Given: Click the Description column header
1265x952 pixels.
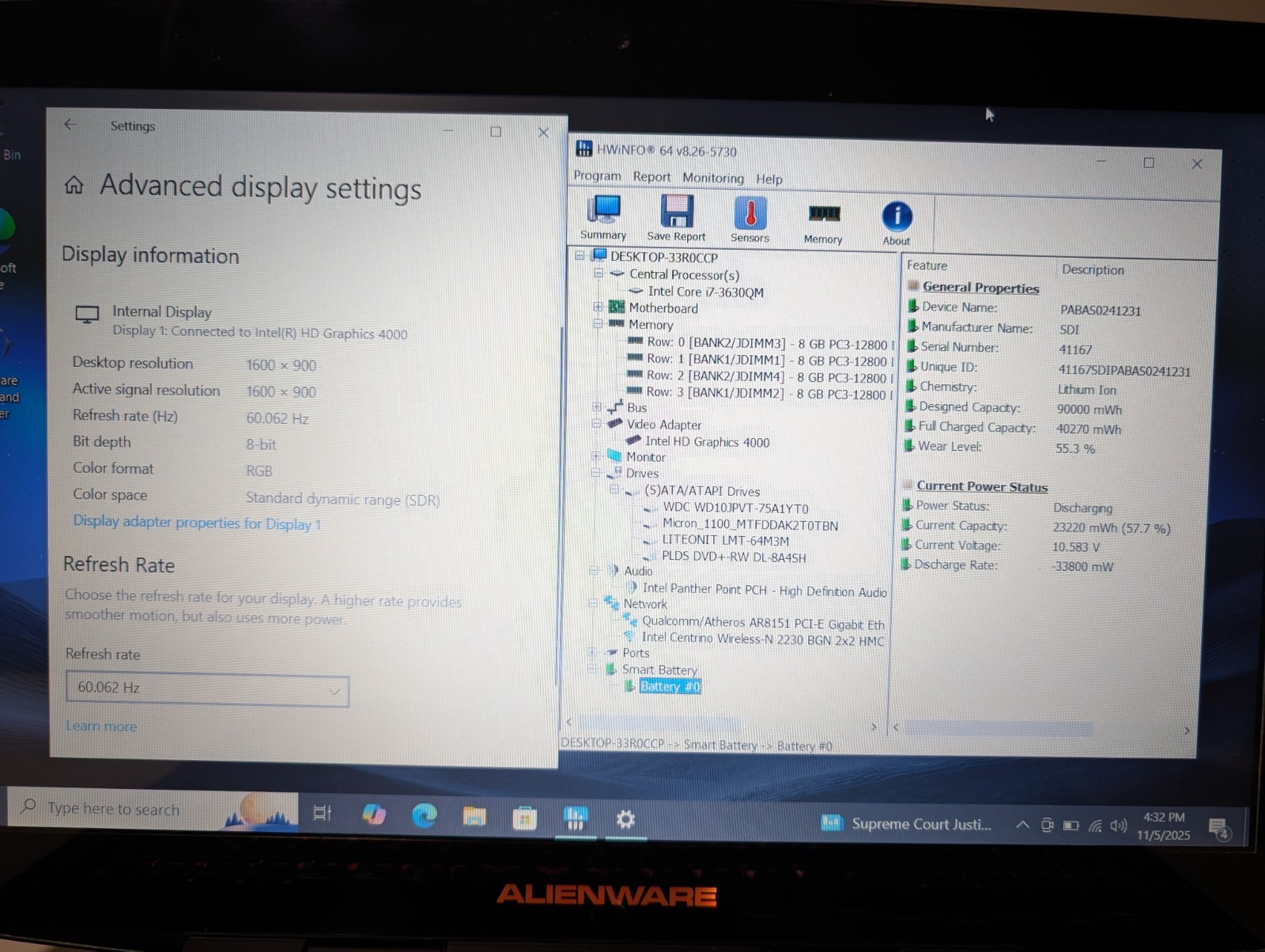Looking at the screenshot, I should 1093,270.
